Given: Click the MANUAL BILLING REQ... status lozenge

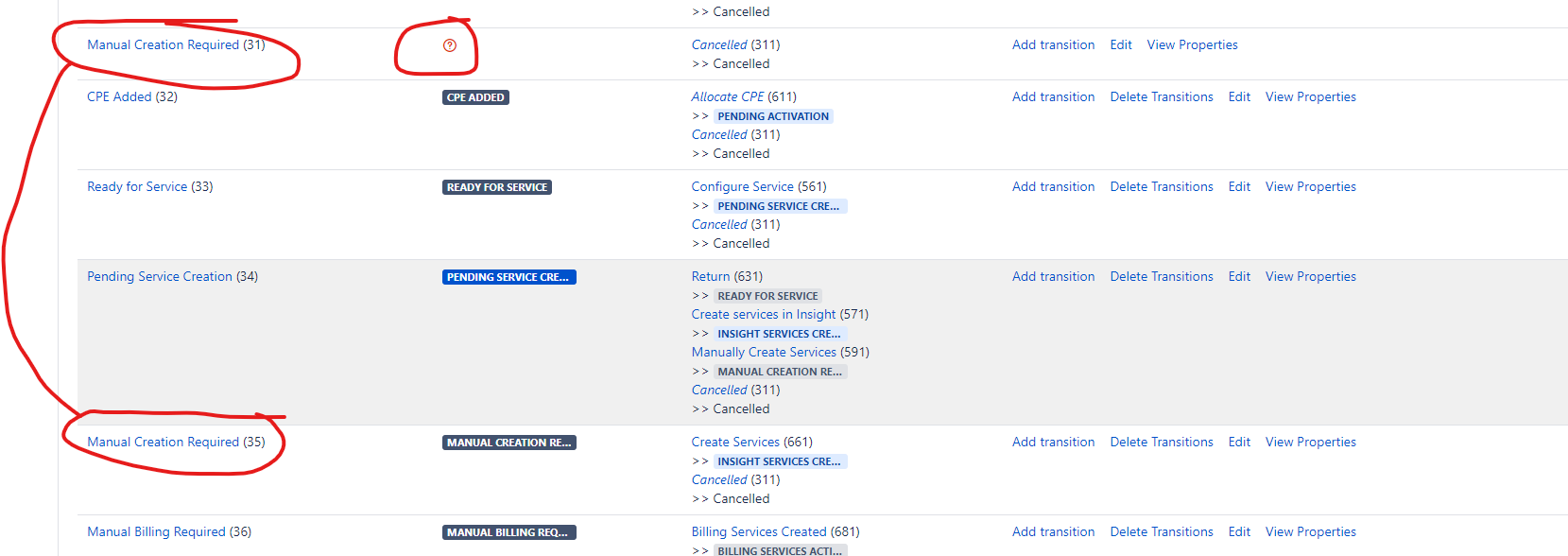Looking at the screenshot, I should [x=508, y=532].
